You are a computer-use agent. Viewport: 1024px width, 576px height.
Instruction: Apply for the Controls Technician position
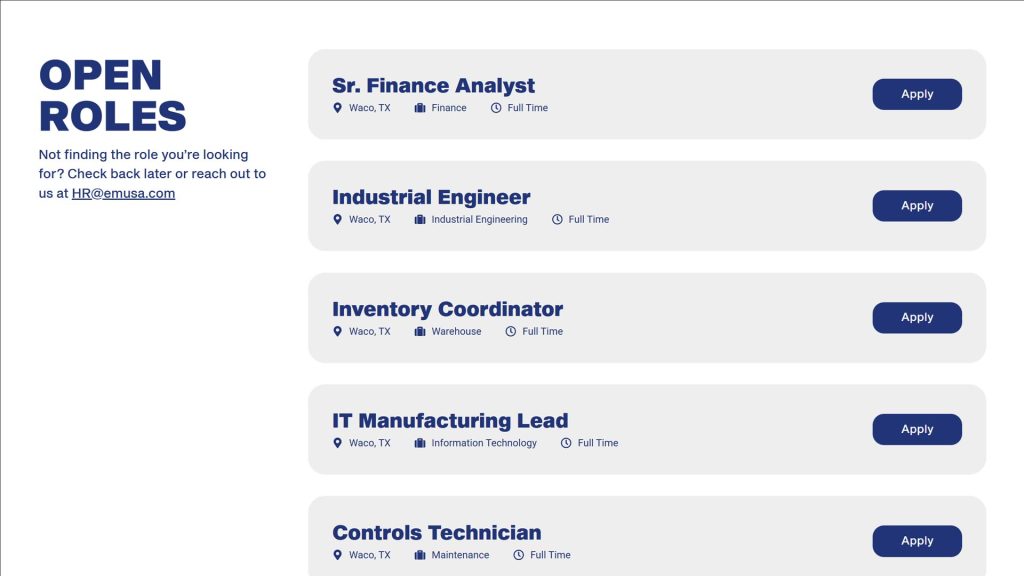pos(917,541)
